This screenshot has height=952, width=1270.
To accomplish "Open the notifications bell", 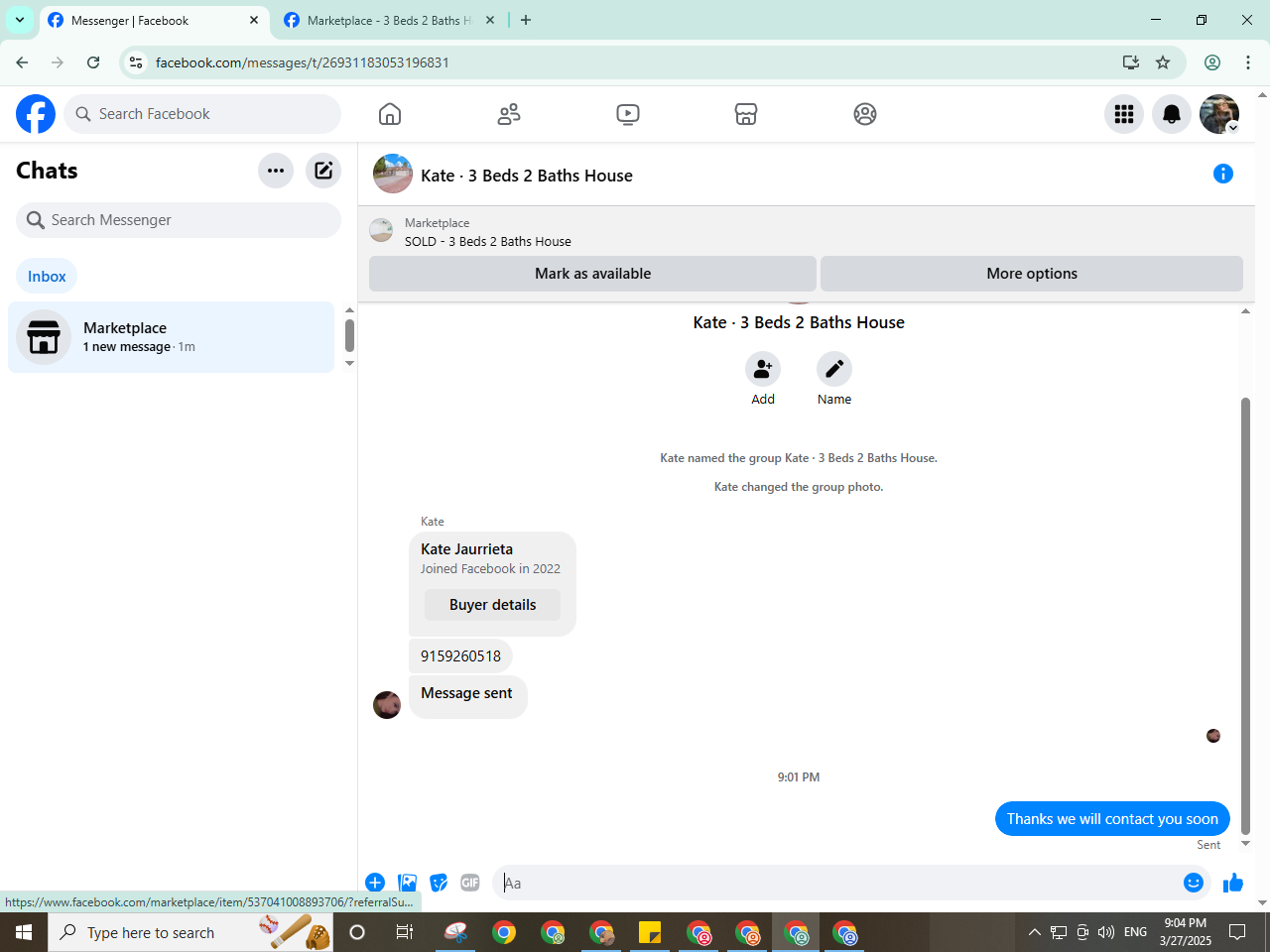I will [1172, 114].
